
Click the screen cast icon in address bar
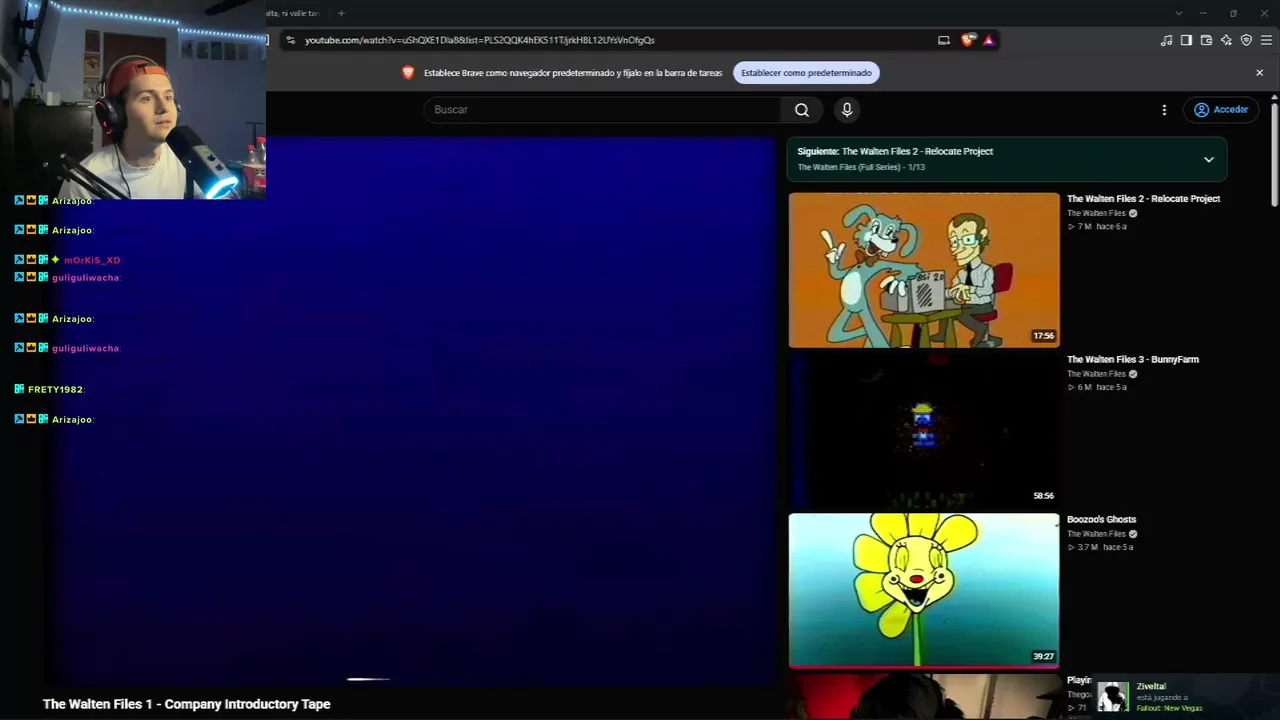point(943,40)
